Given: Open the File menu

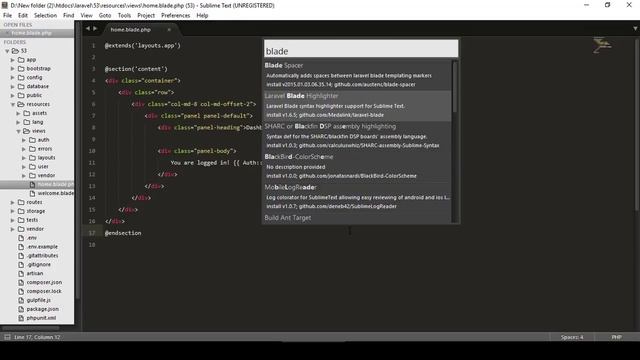Looking at the screenshot, I should point(7,16).
